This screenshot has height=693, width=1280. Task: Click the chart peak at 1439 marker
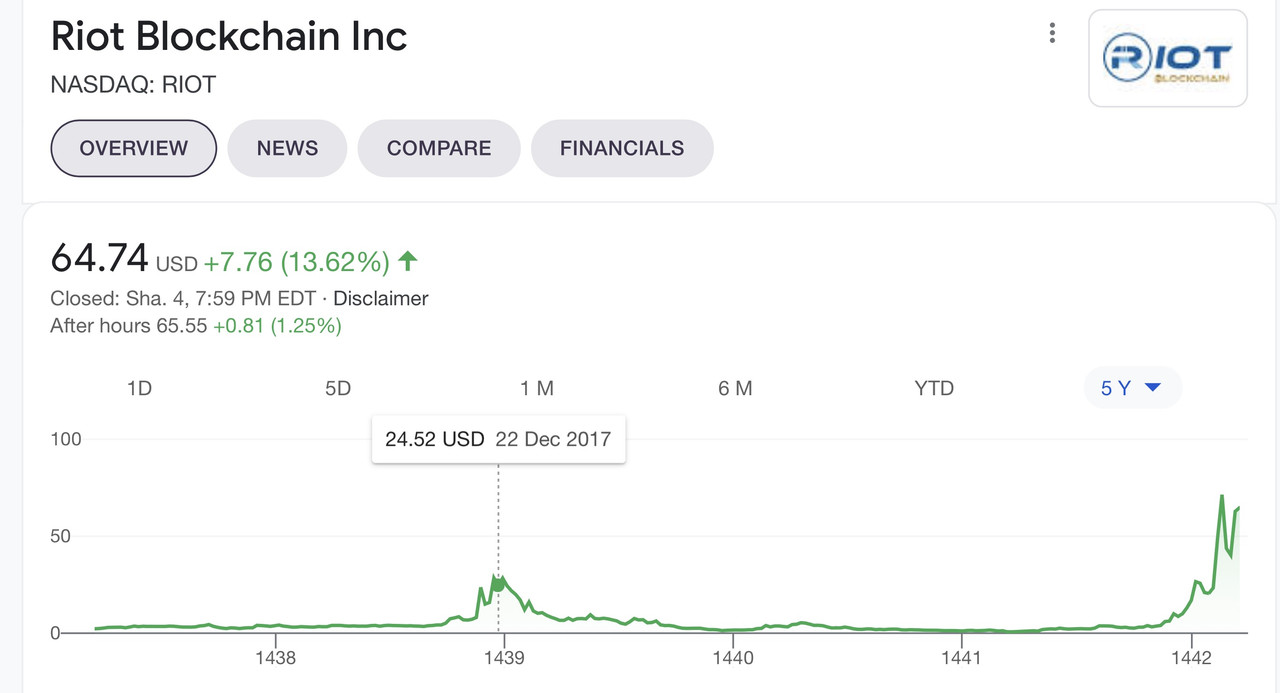[x=499, y=583]
